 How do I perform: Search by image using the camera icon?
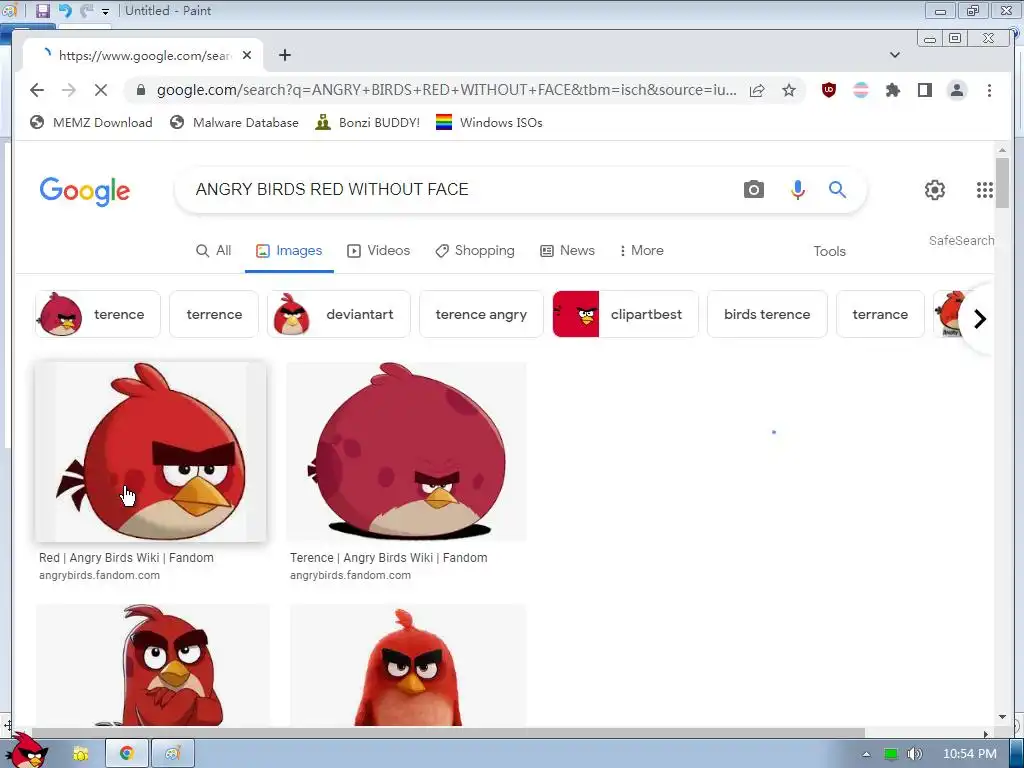pos(754,189)
